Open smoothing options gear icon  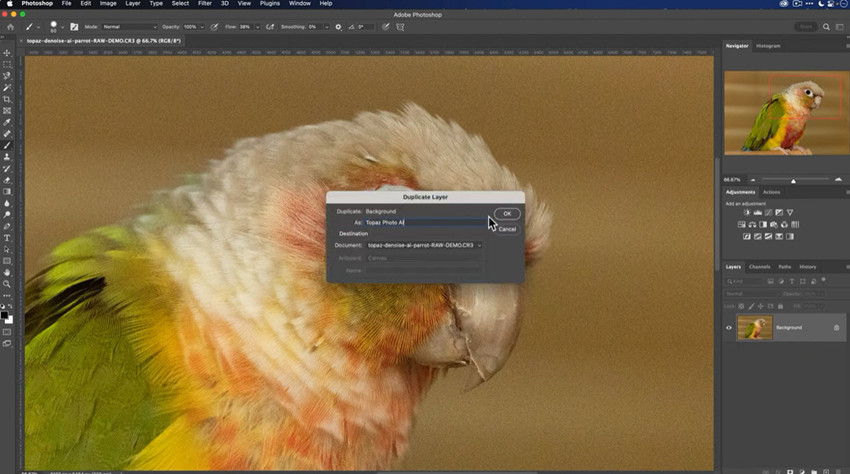pyautogui.click(x=338, y=27)
